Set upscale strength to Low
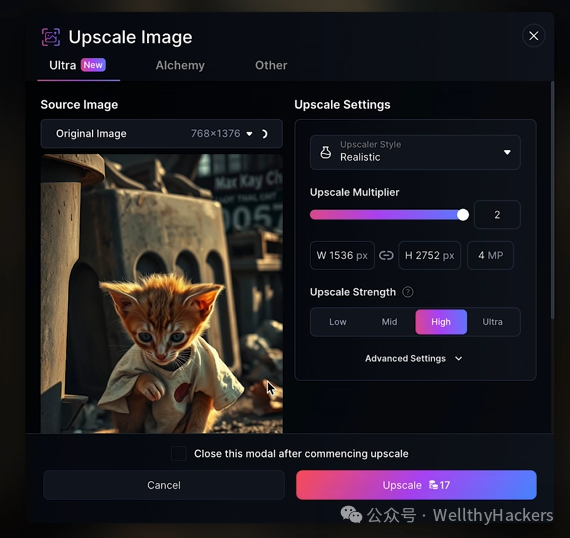The width and height of the screenshot is (570, 538). (x=338, y=322)
